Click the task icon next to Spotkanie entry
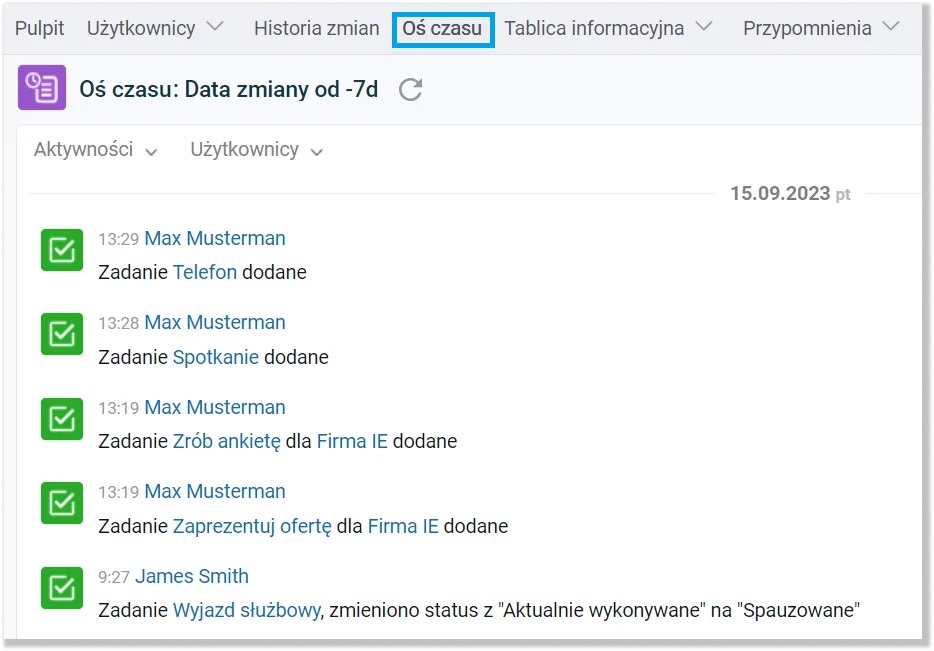The height and width of the screenshot is (651, 934). pos(61,334)
